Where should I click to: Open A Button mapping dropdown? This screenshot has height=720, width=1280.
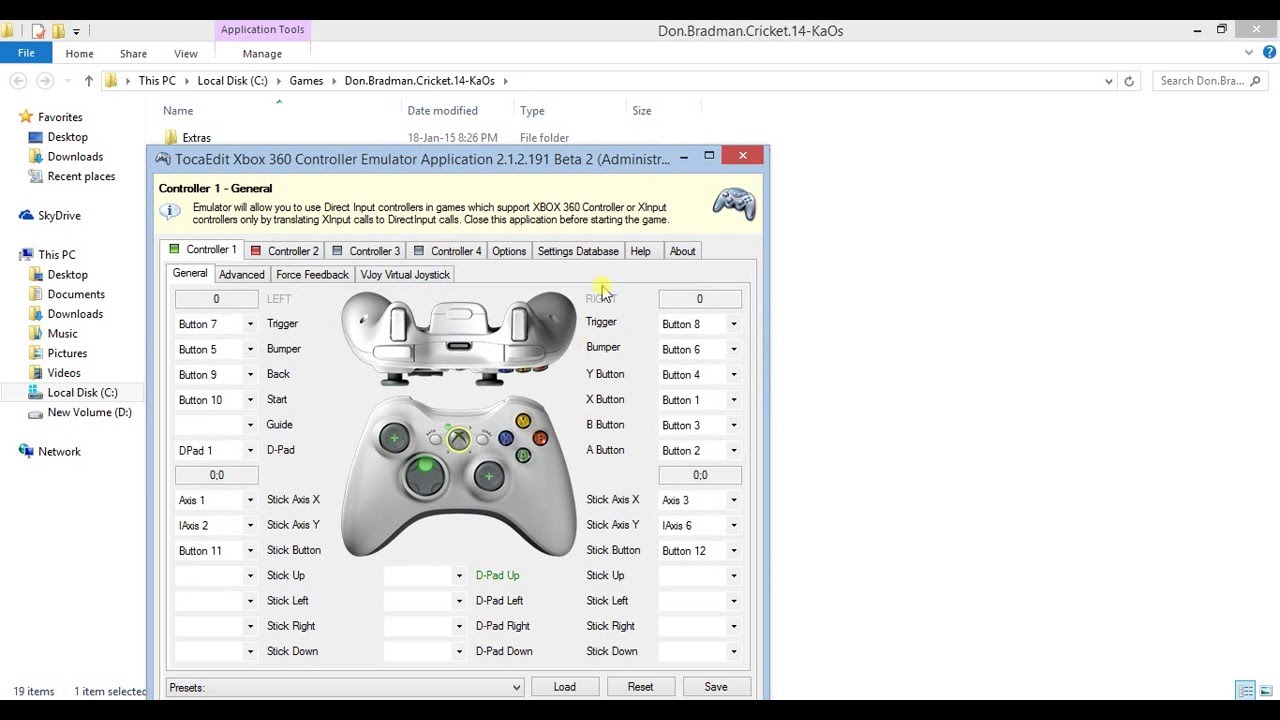(x=733, y=450)
